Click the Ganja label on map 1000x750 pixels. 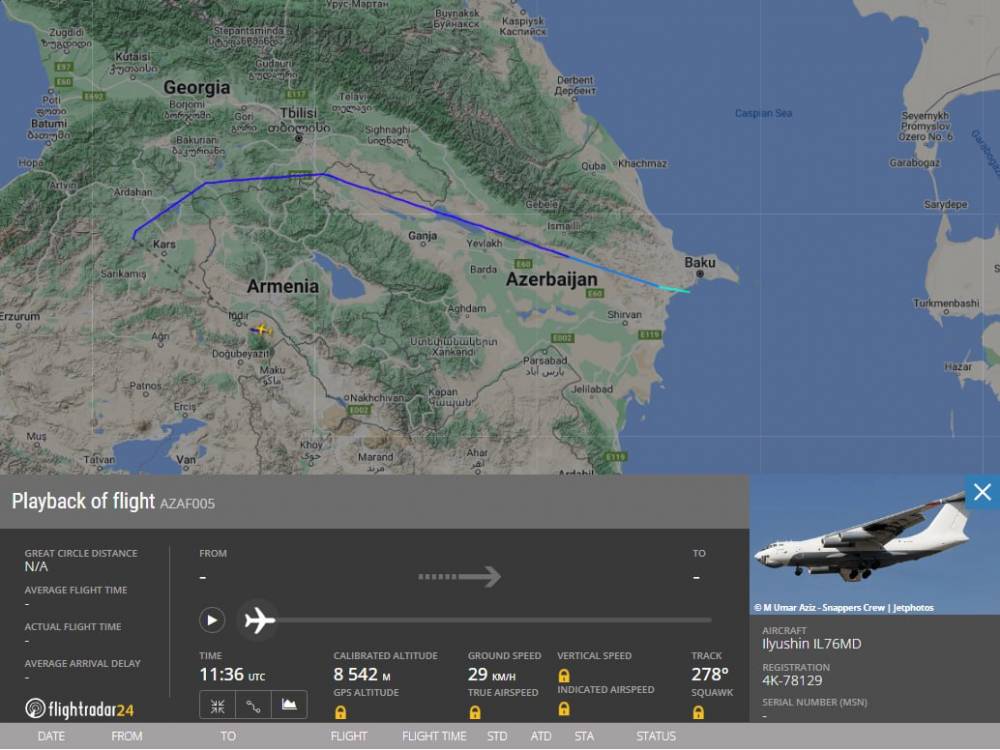(x=422, y=236)
